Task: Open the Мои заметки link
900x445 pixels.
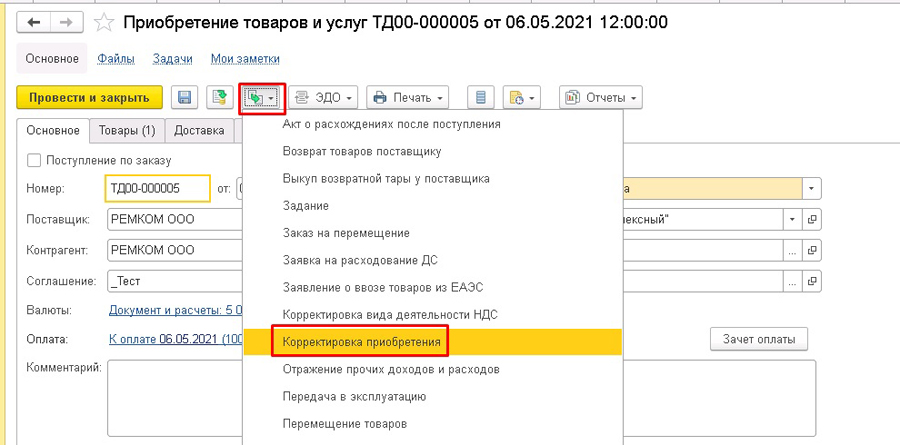Action: (x=245, y=59)
